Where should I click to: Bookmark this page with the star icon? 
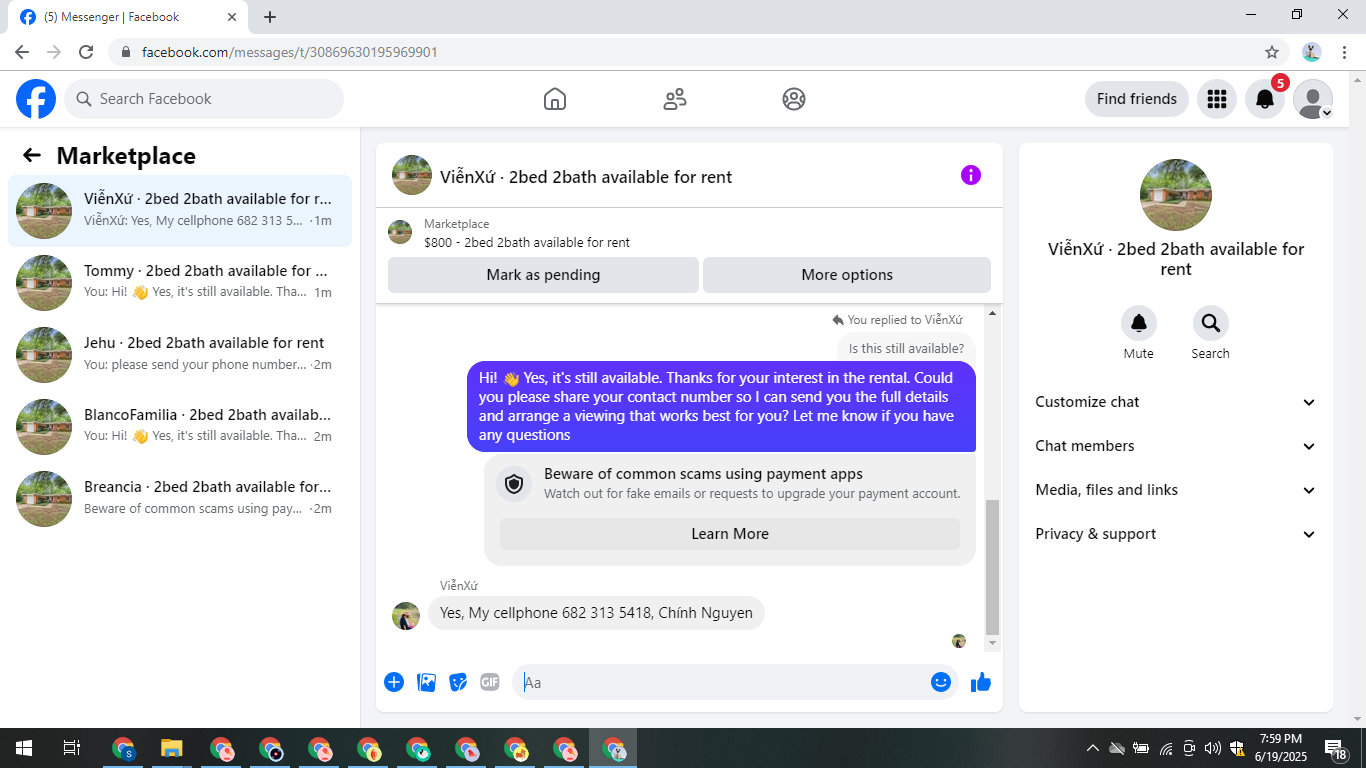point(1272,52)
